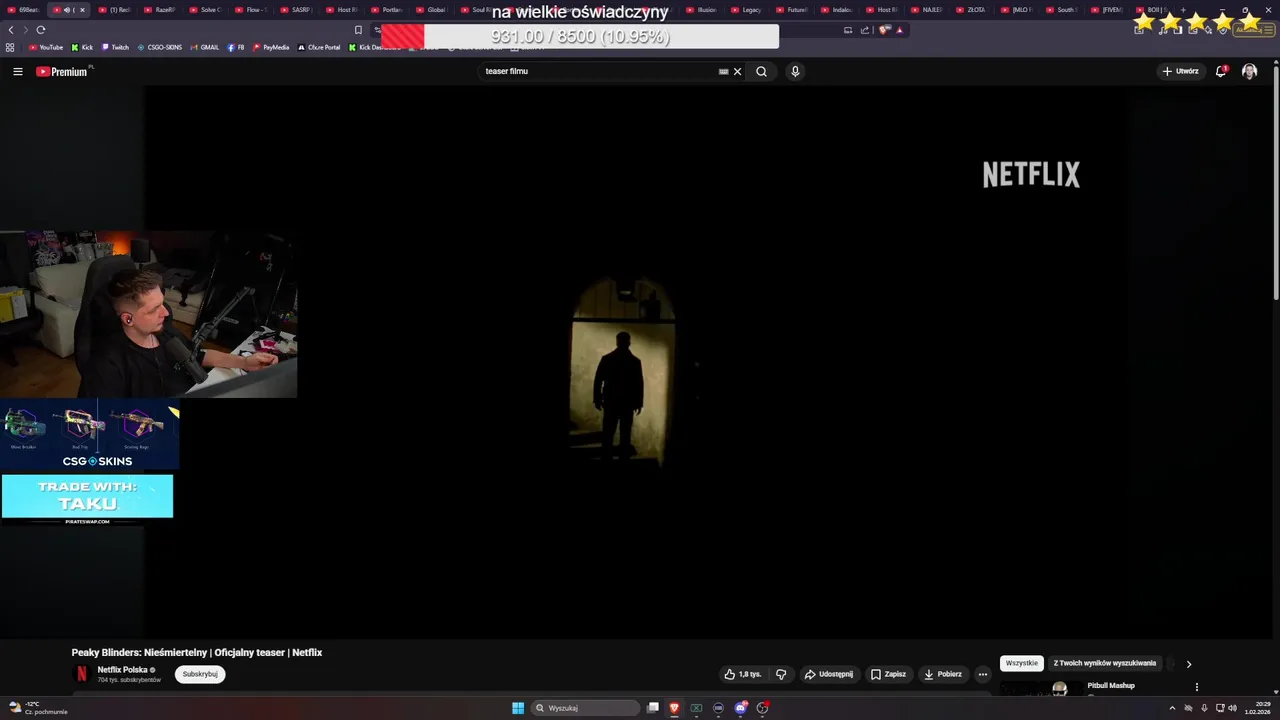Show hidden system tray icons
Screen dimensions: 1280x720
pos(1172,708)
